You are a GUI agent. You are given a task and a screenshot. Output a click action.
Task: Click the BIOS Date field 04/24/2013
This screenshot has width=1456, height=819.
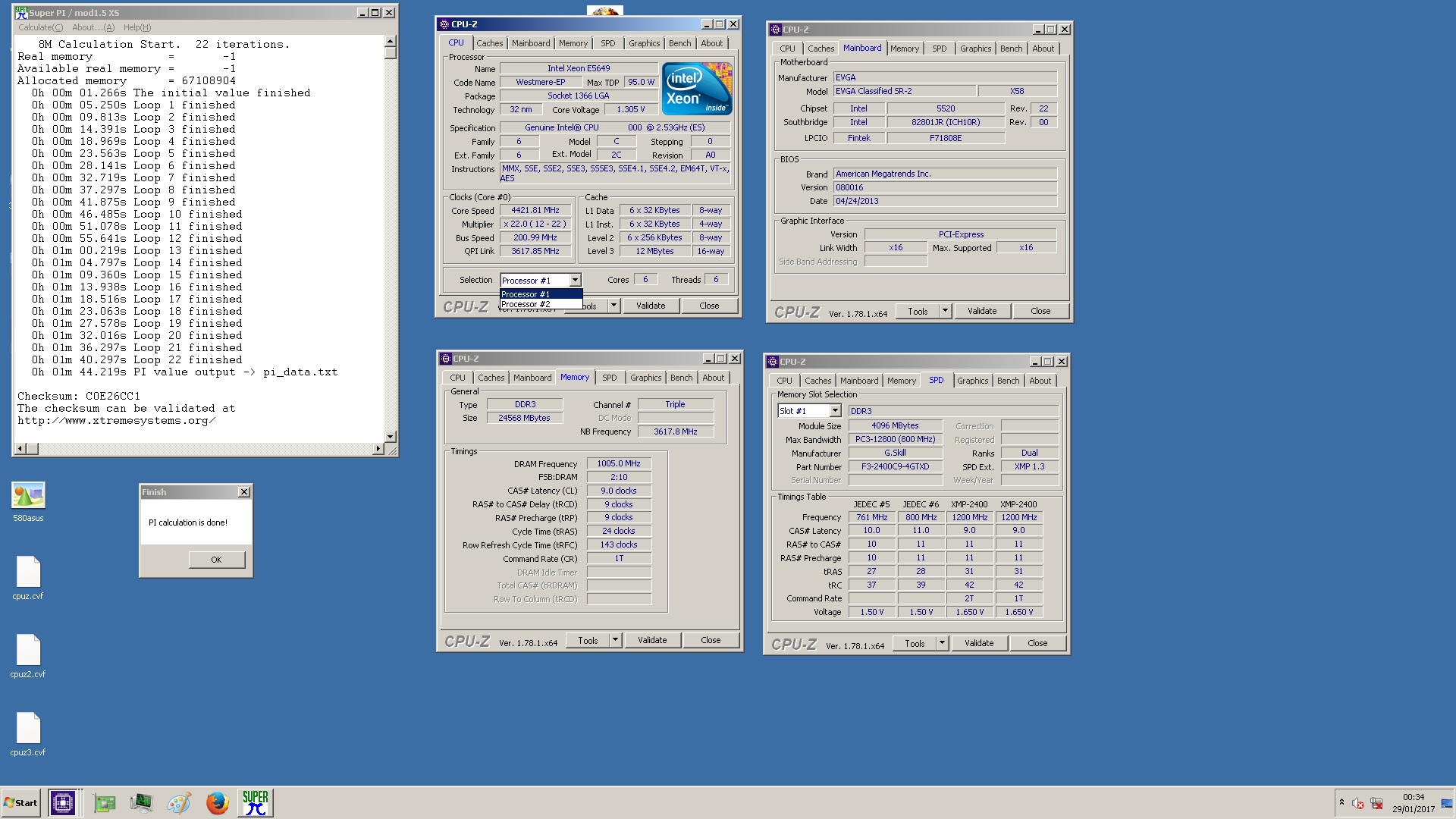(x=945, y=201)
